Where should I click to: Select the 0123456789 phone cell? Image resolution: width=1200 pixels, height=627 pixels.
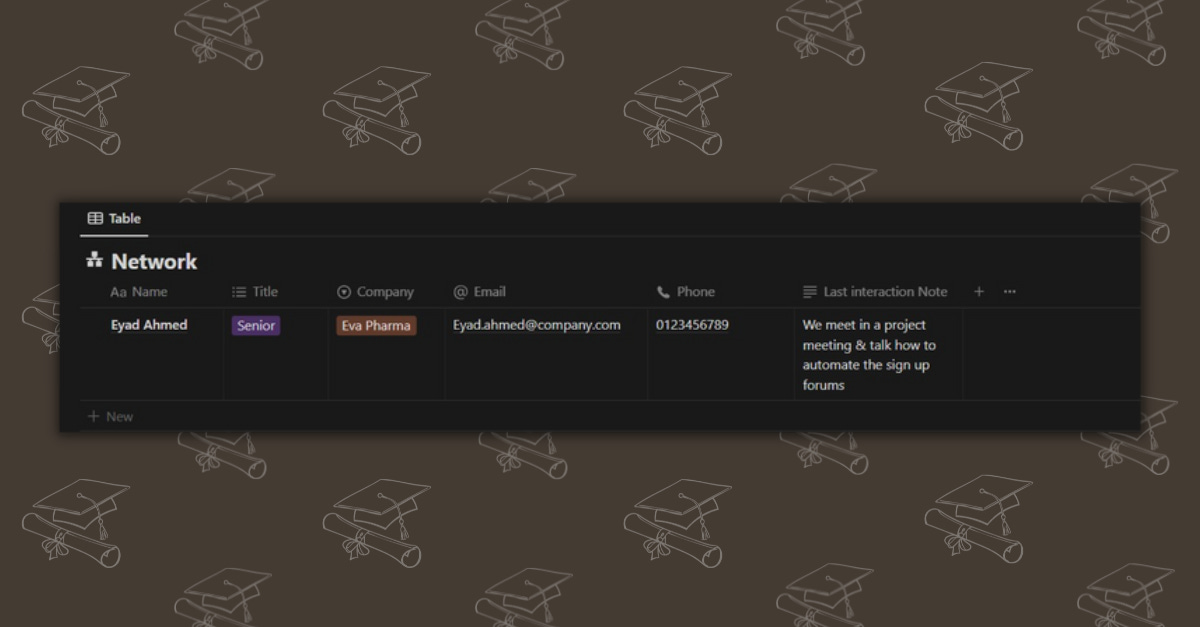[x=721, y=354]
